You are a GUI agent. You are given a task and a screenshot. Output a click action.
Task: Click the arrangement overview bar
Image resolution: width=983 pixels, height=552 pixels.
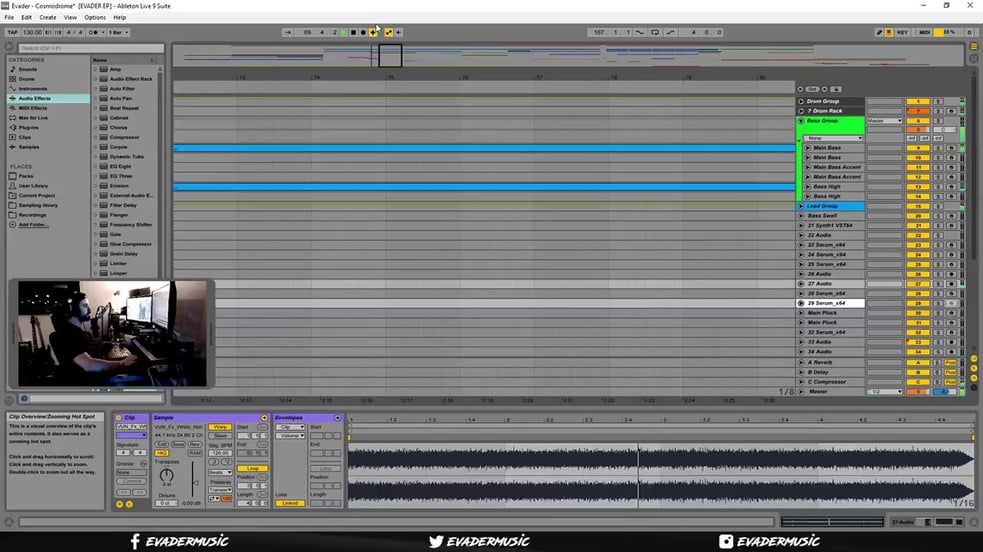pyautogui.click(x=568, y=56)
